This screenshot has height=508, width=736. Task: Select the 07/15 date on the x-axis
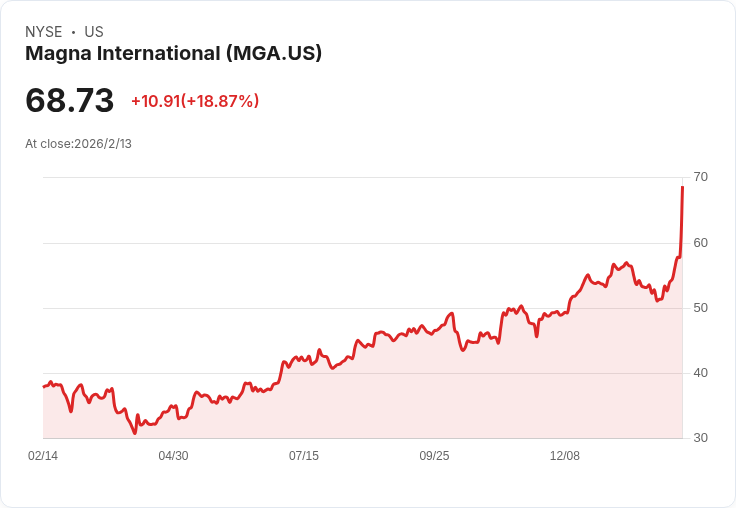[304, 456]
